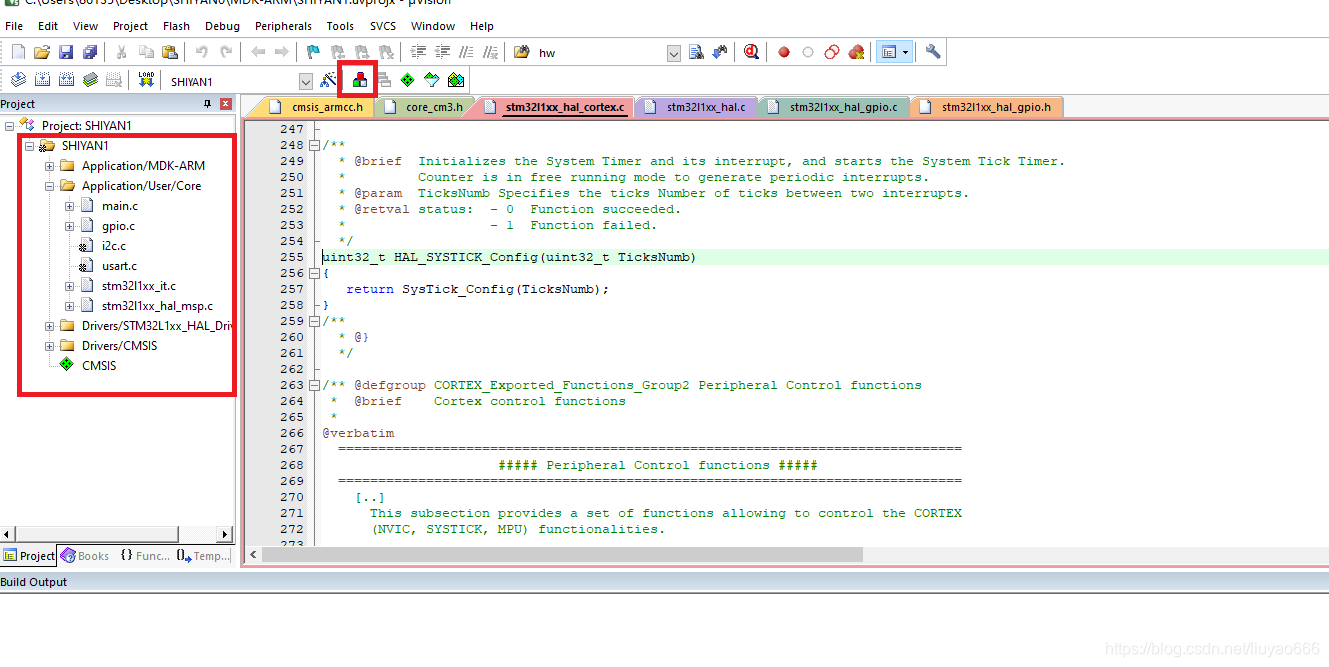Open Configuration with the wrench icon
1329x667 pixels.
tap(933, 52)
